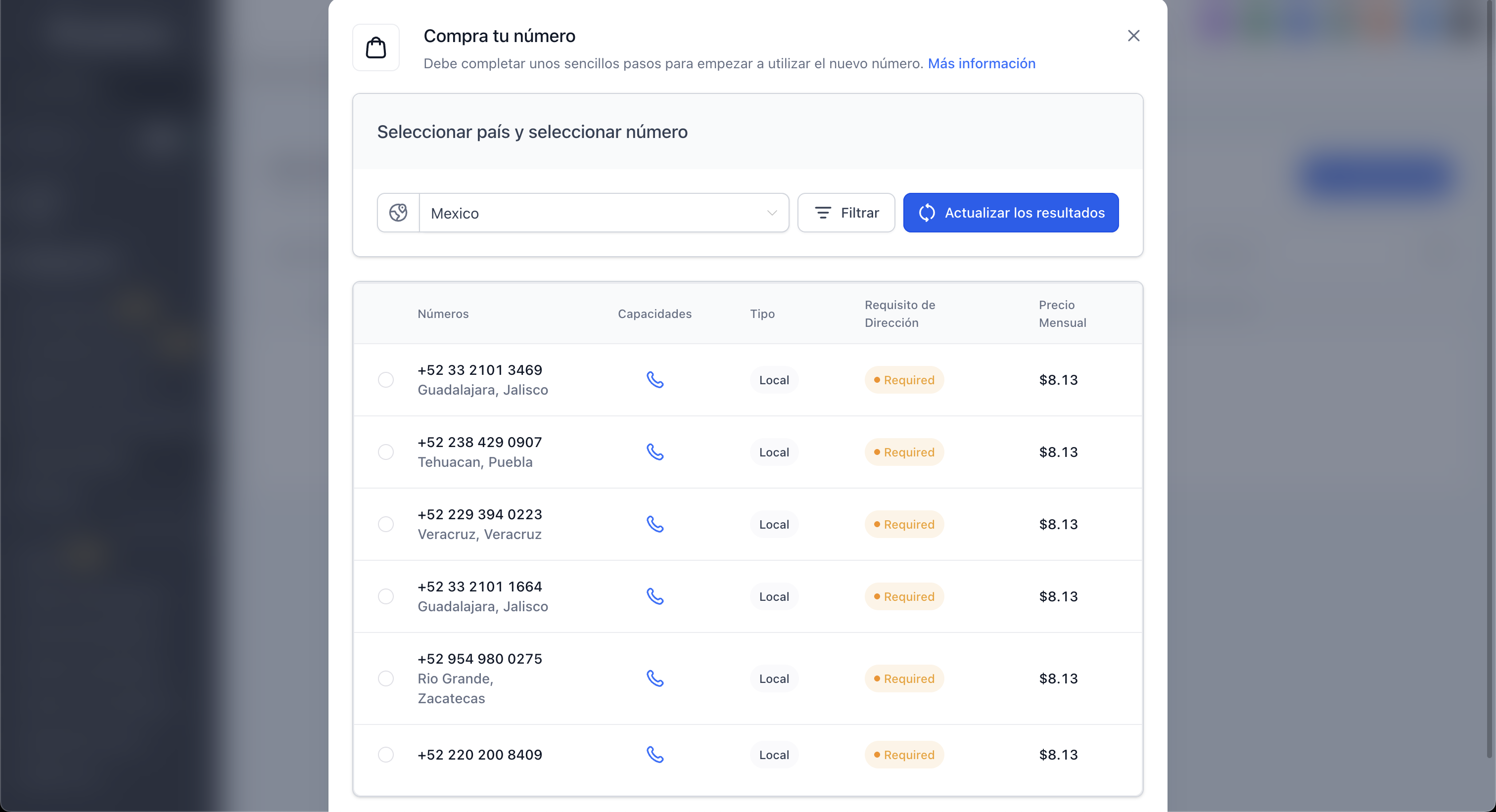Open the Filtrar filter options
1496x812 pixels.
pos(846,213)
